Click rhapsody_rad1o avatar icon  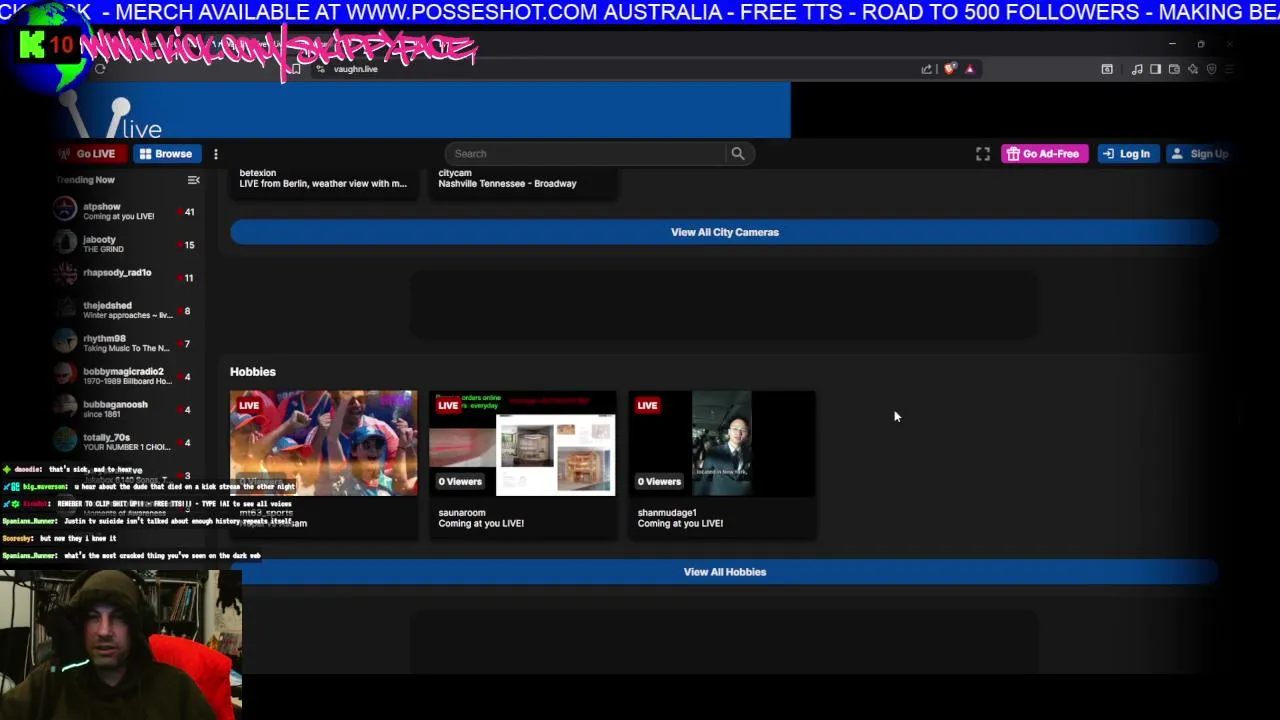pos(65,274)
